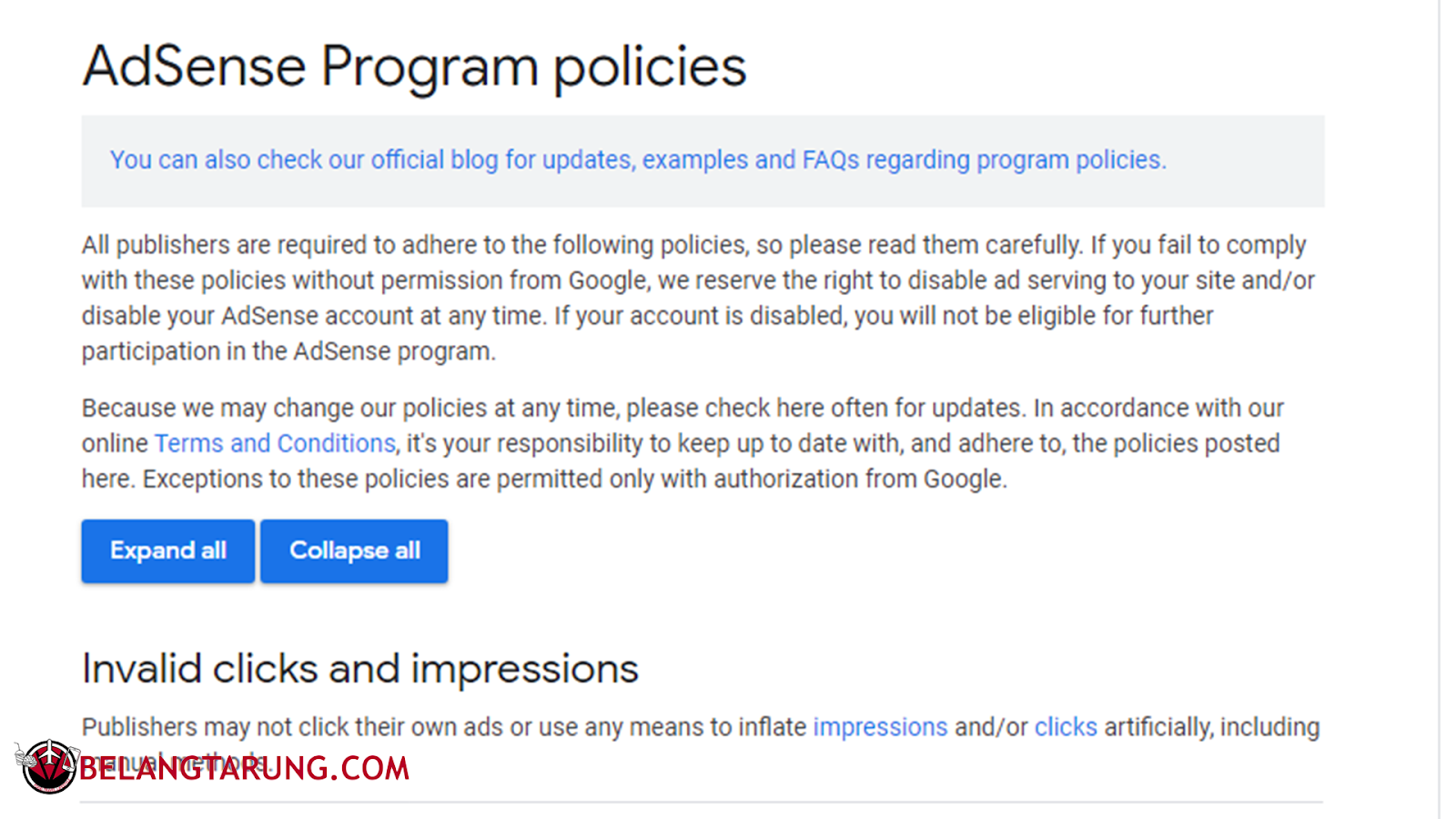Click the text "participation in the AdSense program."
This screenshot has width=1456, height=819.
click(x=288, y=351)
